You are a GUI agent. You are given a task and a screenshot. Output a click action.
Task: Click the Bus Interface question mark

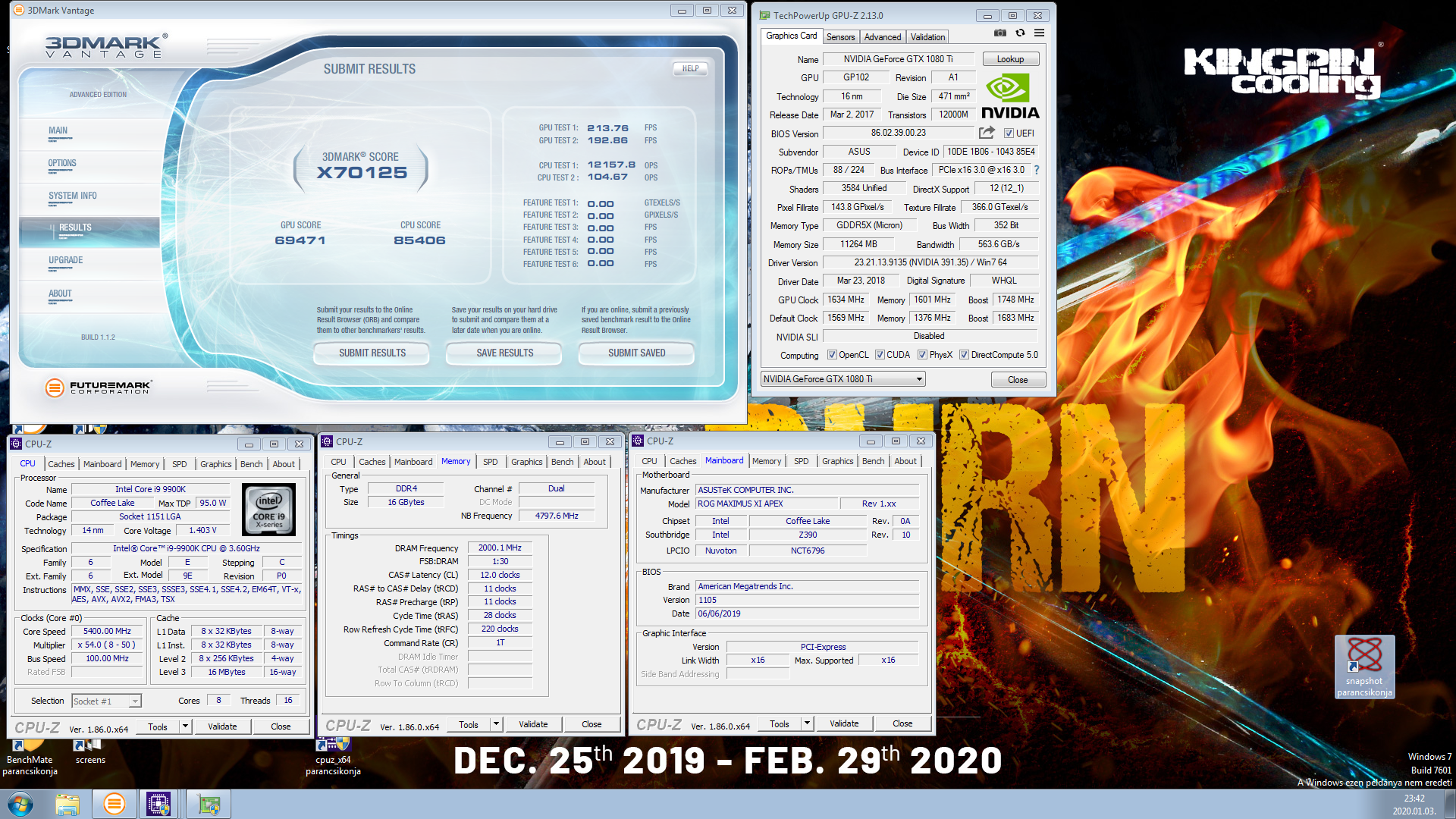[x=1037, y=170]
